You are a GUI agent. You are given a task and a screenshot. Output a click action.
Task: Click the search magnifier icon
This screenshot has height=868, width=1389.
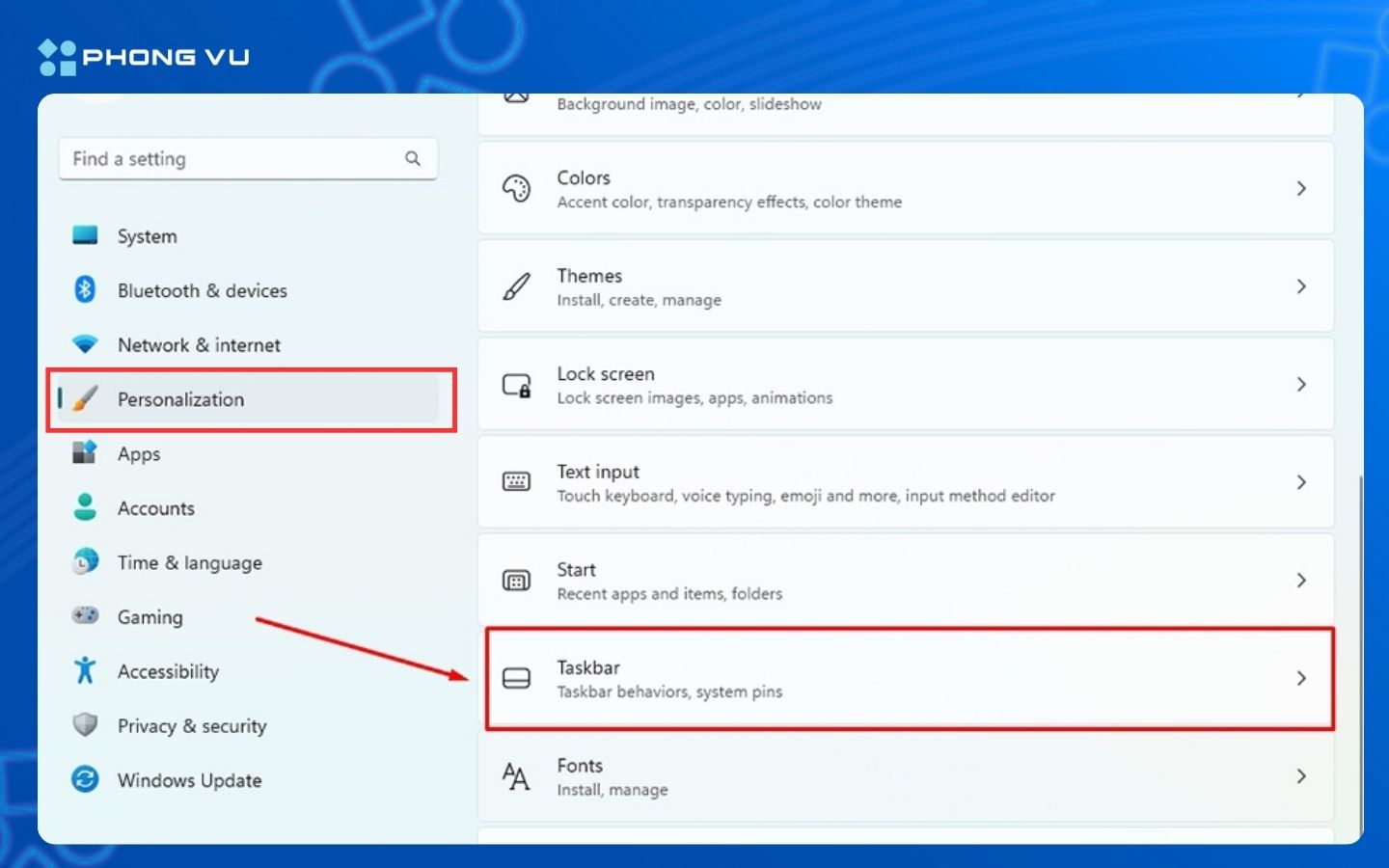tap(413, 158)
